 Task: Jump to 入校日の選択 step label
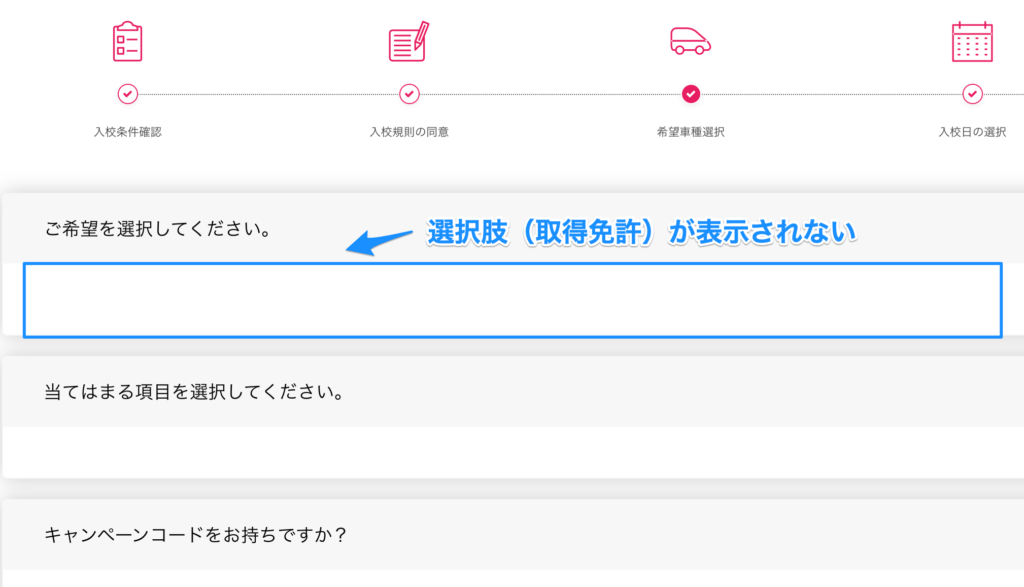972,132
